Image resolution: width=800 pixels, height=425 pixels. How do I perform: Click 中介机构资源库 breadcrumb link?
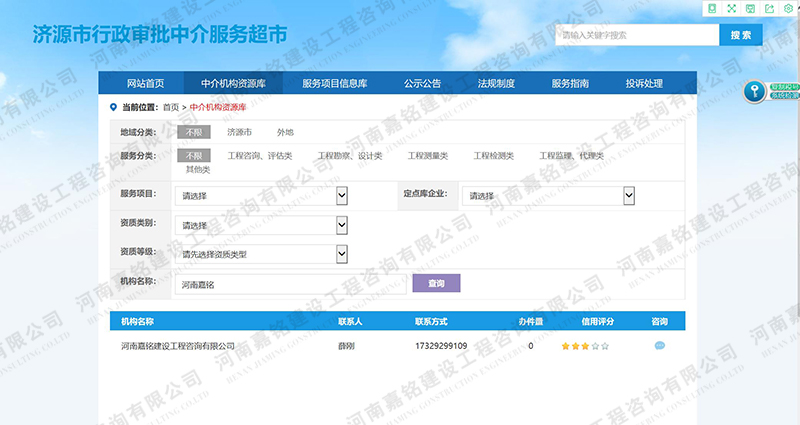[x=218, y=107]
